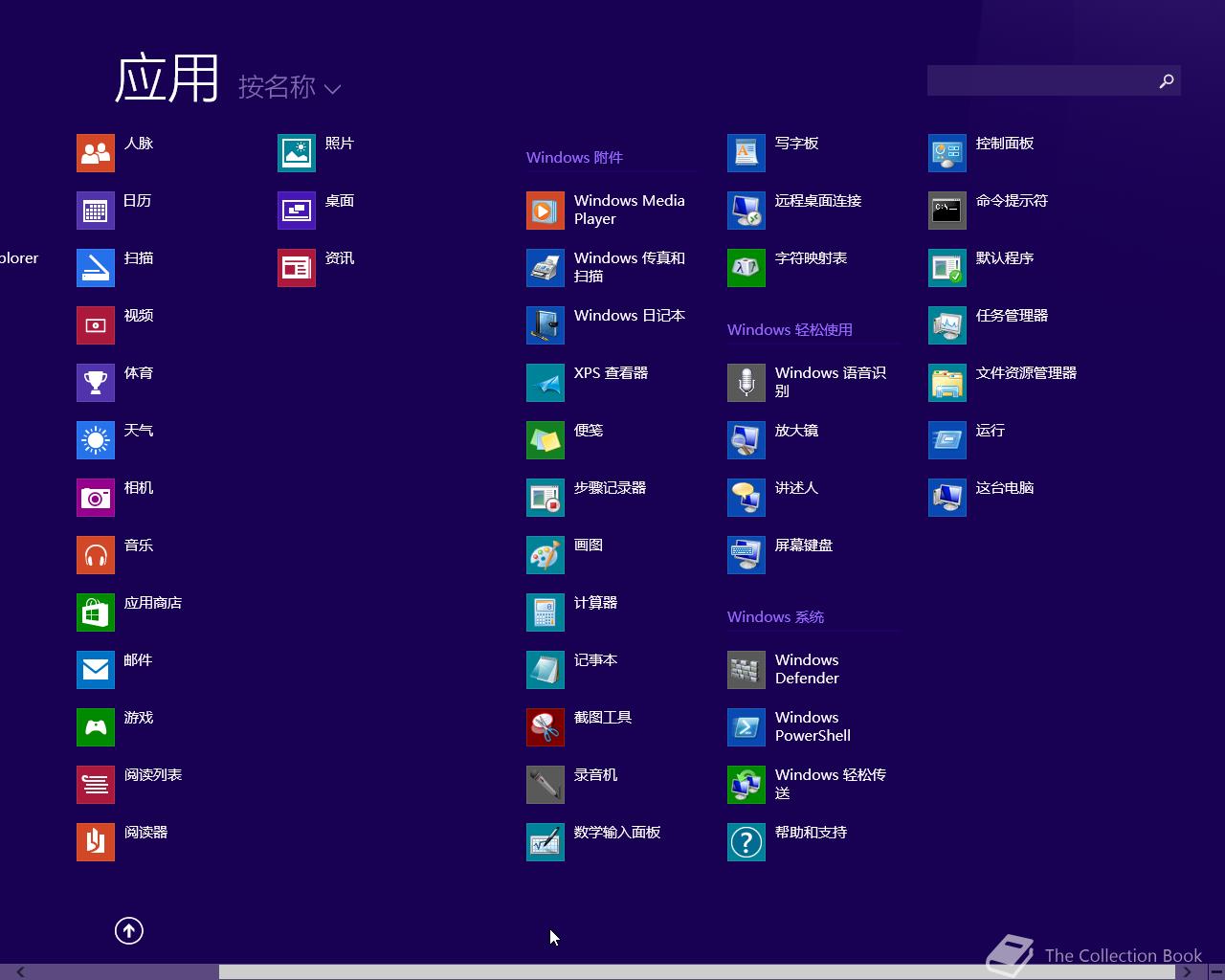
Task: Expand the 按名称 sort dropdown
Action: click(289, 87)
